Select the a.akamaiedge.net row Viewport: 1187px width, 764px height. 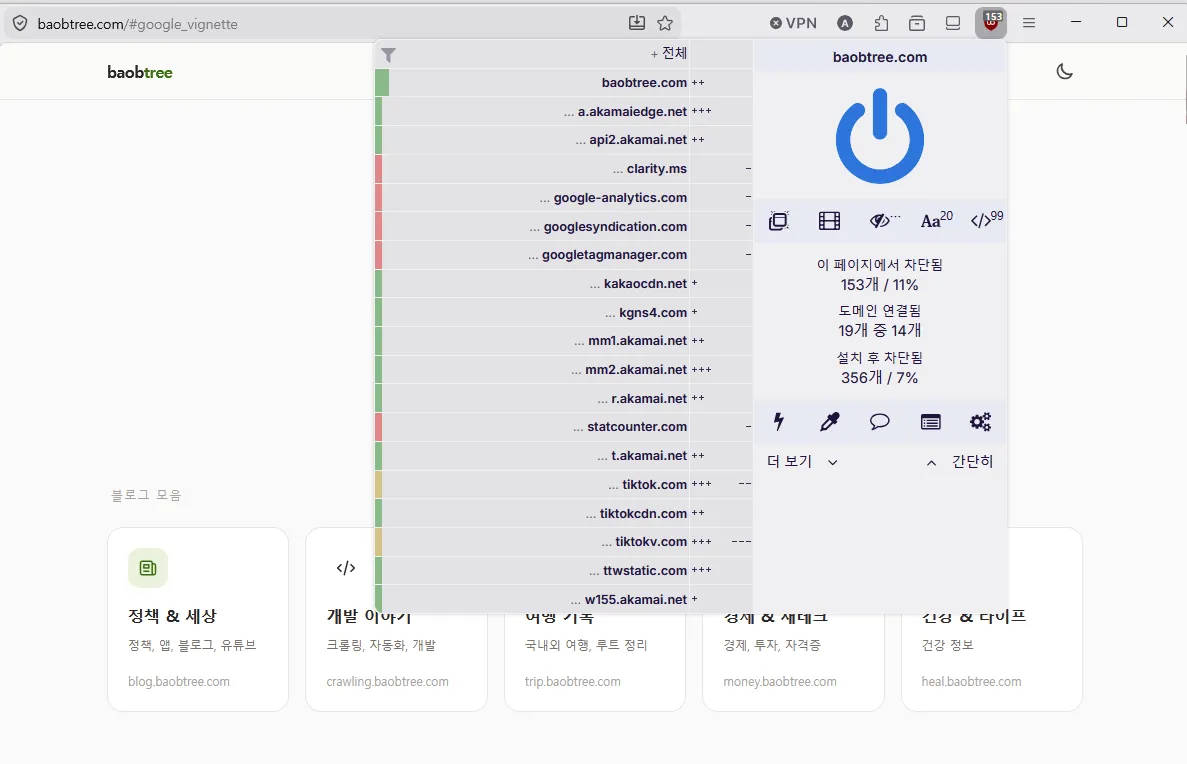click(x=563, y=111)
